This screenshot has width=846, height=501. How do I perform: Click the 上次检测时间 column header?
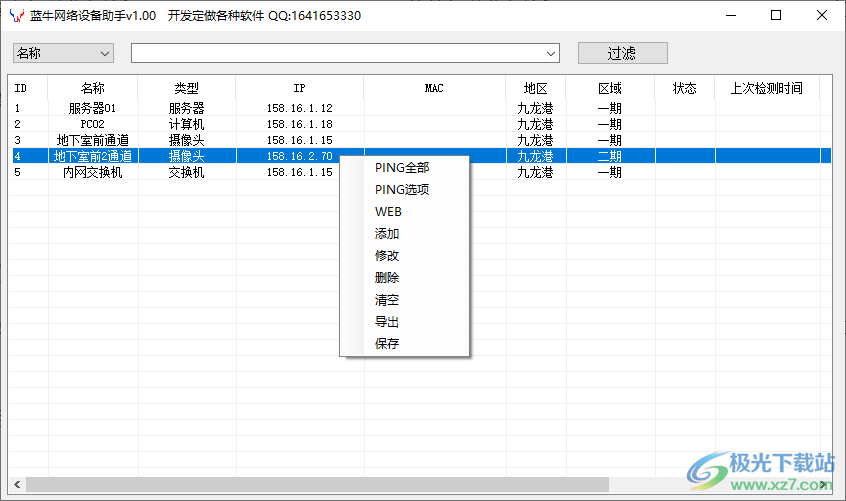pyautogui.click(x=767, y=88)
